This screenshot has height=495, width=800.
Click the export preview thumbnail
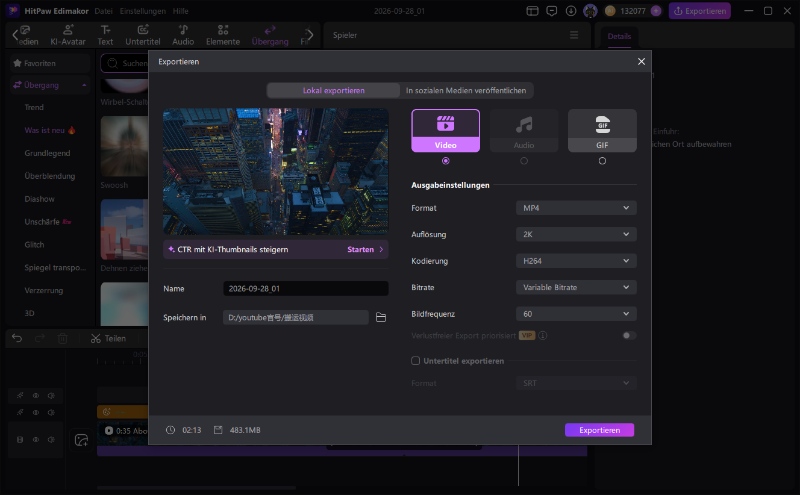pyautogui.click(x=276, y=171)
